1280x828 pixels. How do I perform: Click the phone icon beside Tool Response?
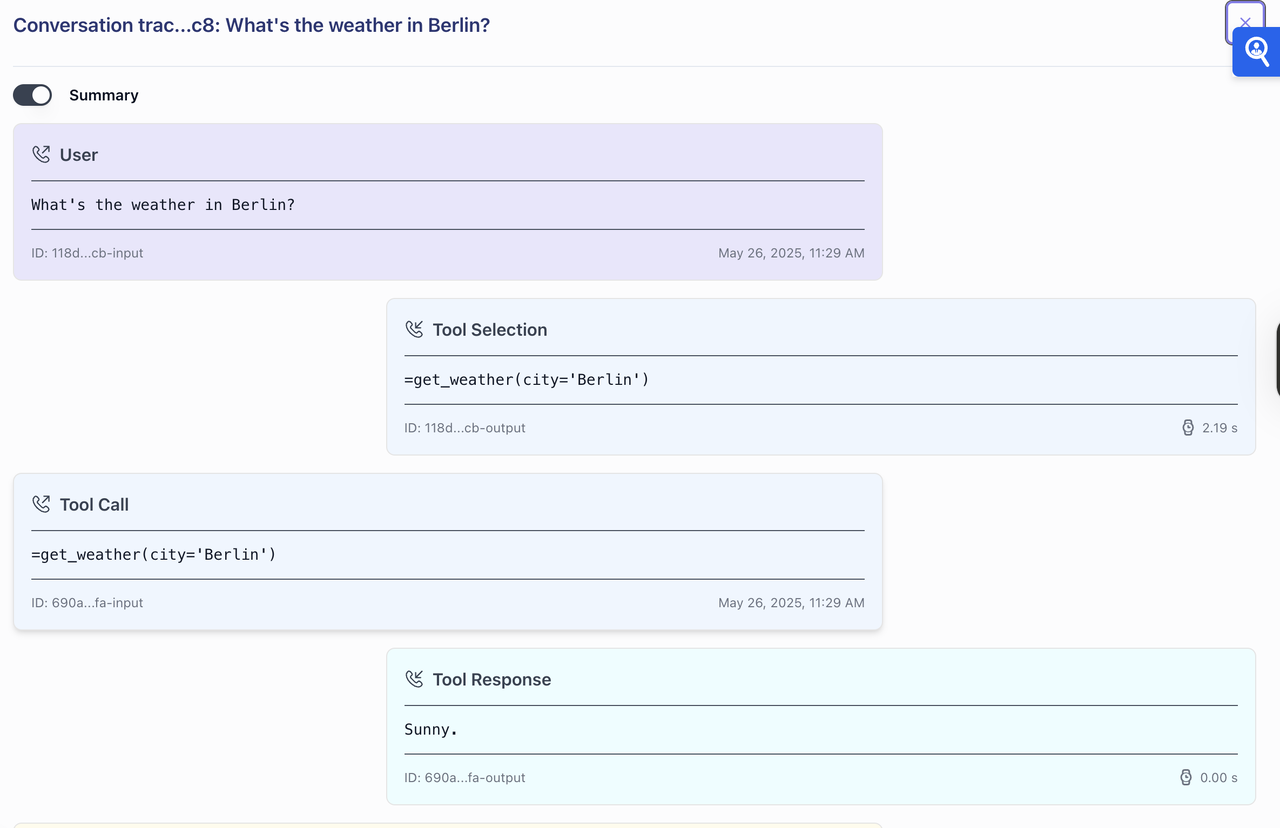point(414,680)
